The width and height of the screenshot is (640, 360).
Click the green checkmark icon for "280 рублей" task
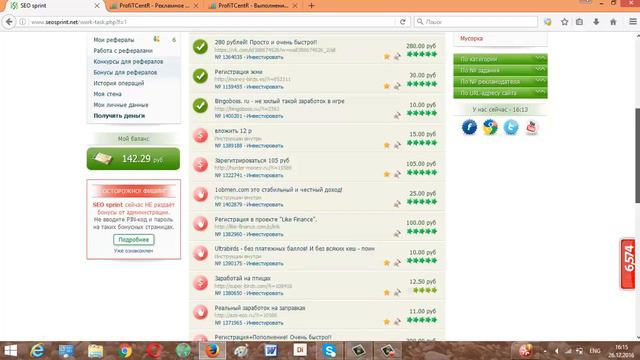(x=200, y=47)
